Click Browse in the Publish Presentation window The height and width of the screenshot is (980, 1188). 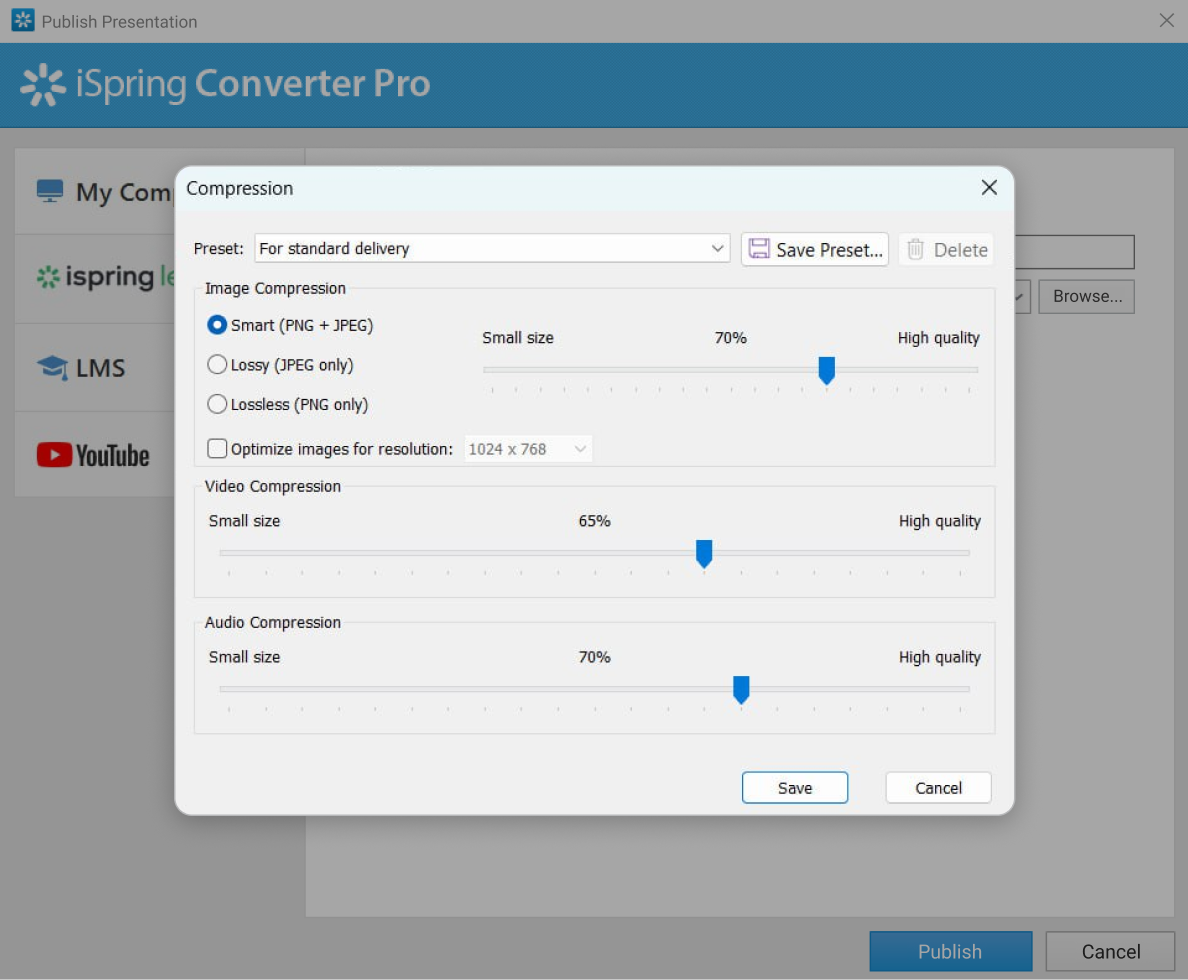pos(1086,296)
